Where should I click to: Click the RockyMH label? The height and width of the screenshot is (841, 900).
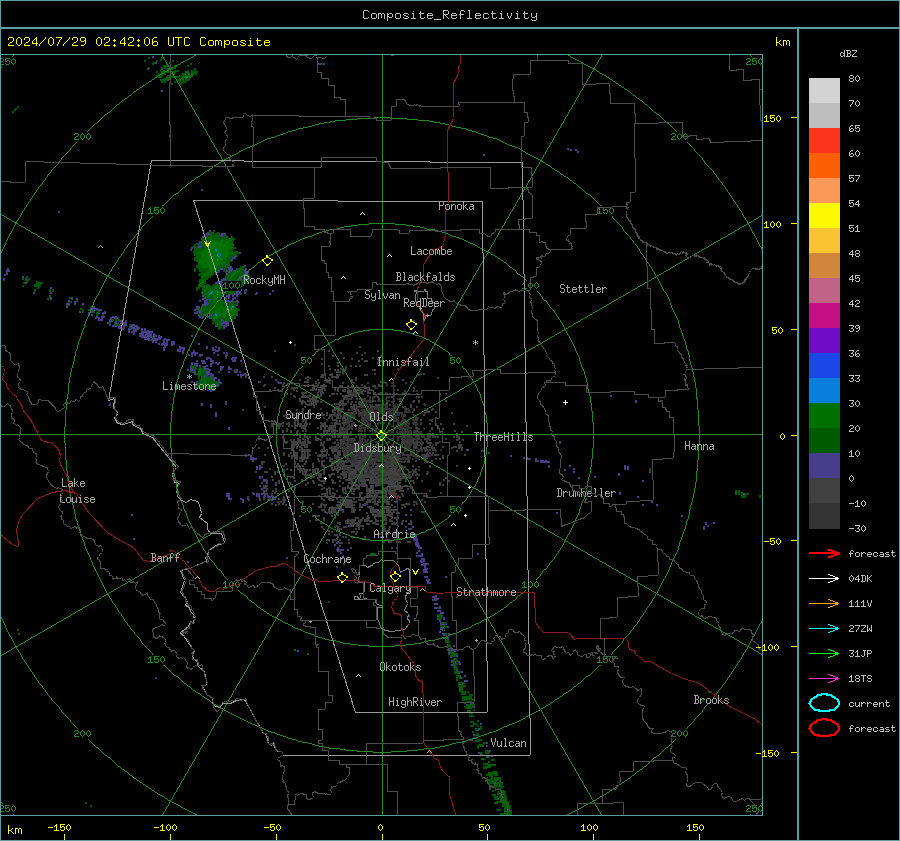pos(264,280)
